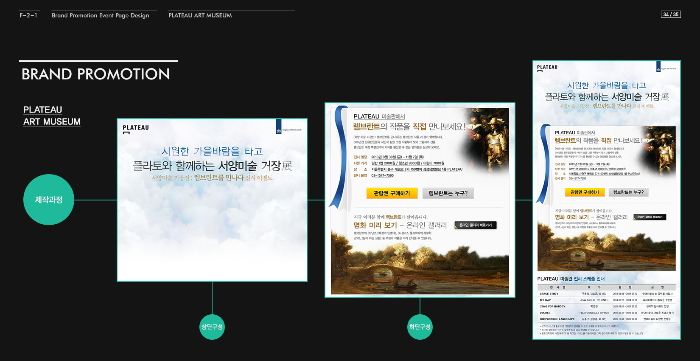Click 명화 미리 보기 heading in right mockup
This screenshot has width=700, height=361.
[x=591, y=217]
